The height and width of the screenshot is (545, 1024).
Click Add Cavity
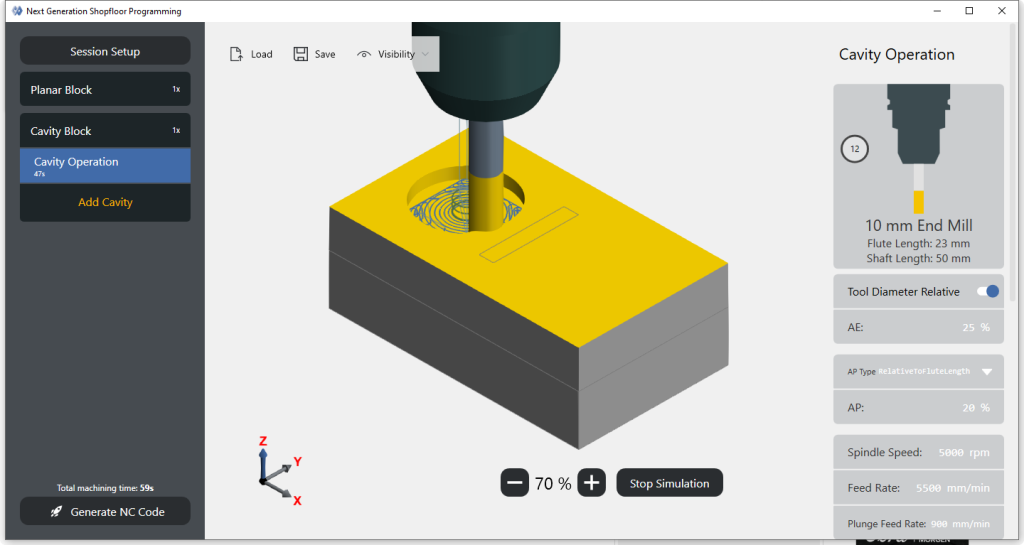(x=105, y=202)
